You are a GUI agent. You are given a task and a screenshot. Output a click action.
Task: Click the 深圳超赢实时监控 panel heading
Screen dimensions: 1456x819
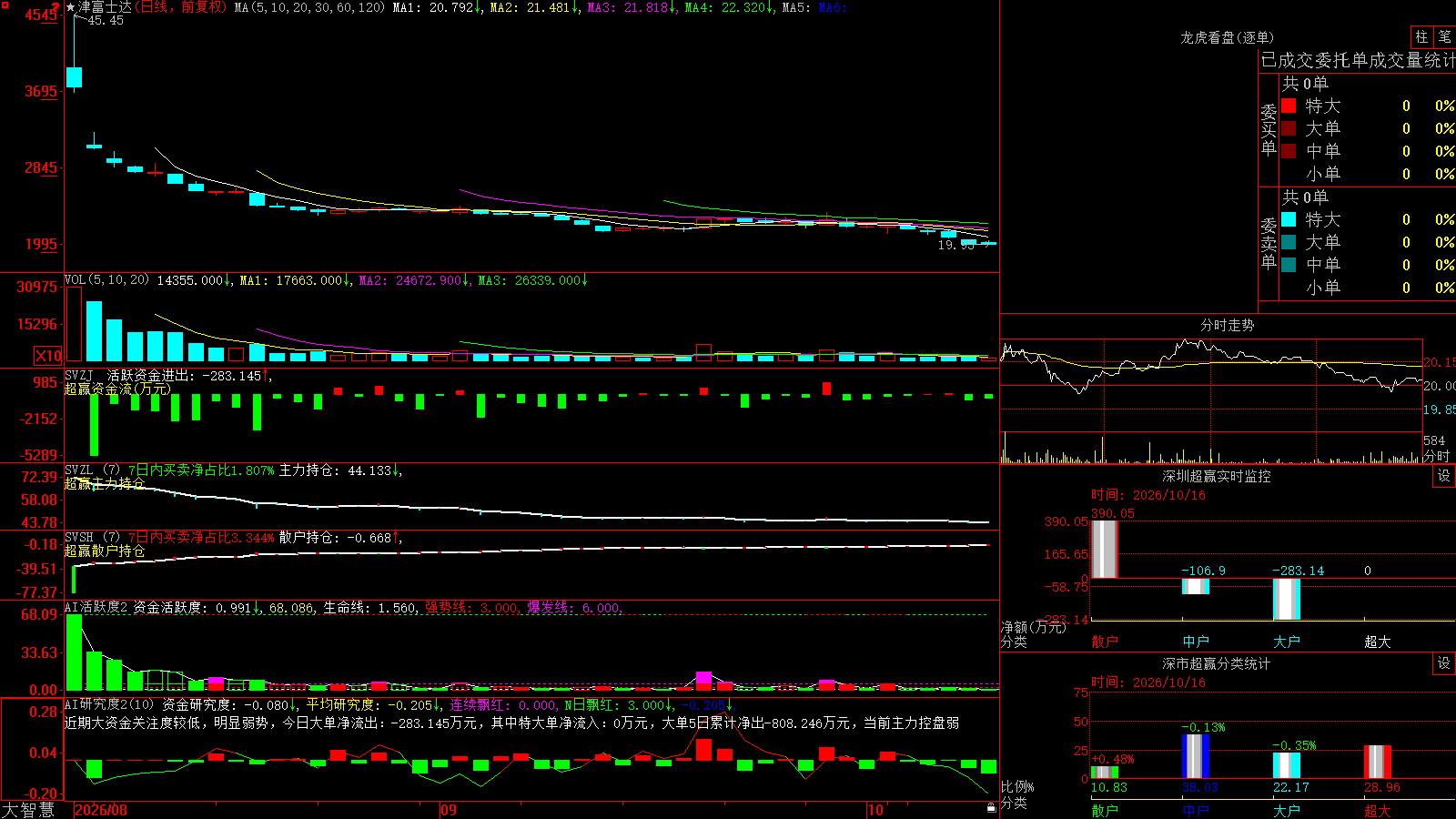1217,476
